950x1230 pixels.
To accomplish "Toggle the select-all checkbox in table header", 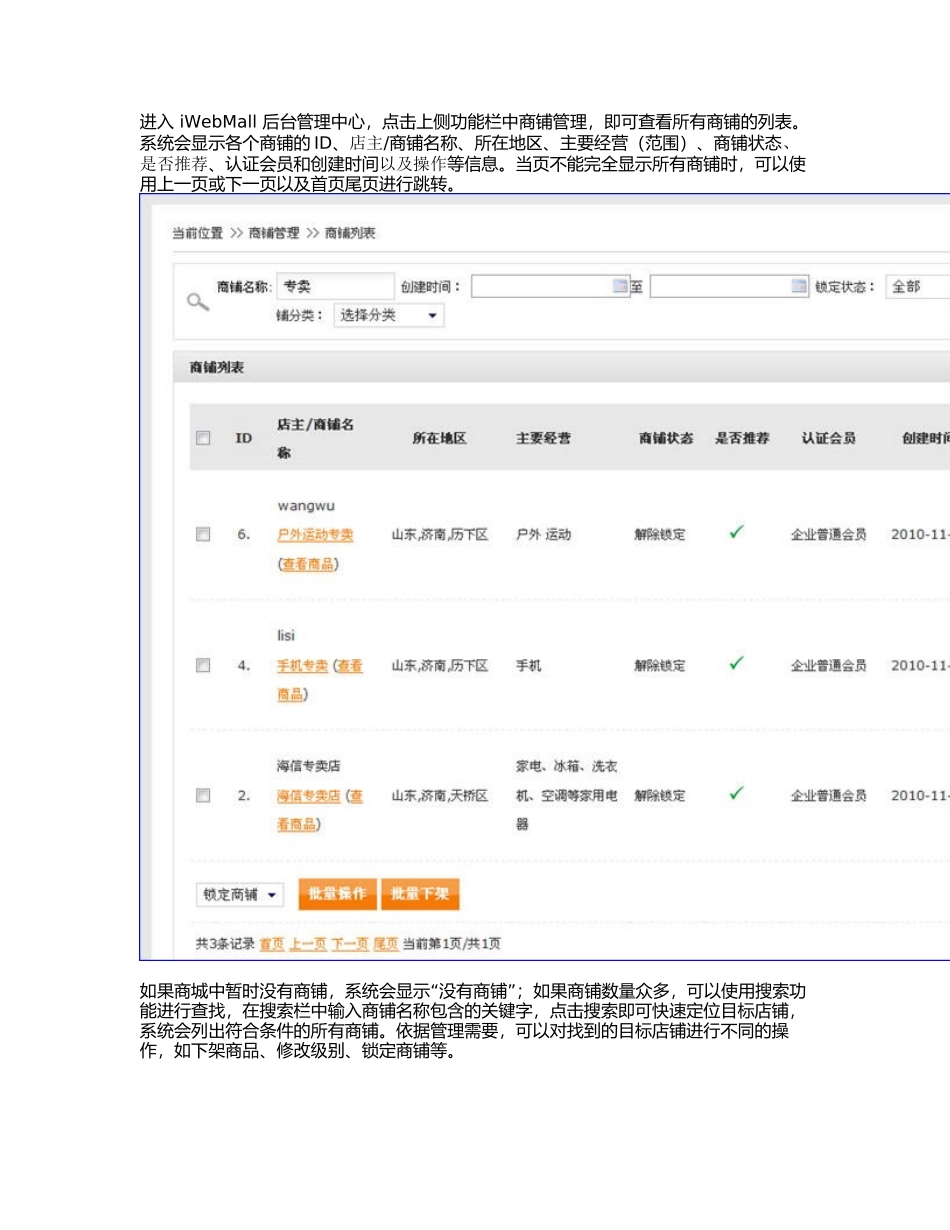I will click(x=203, y=438).
